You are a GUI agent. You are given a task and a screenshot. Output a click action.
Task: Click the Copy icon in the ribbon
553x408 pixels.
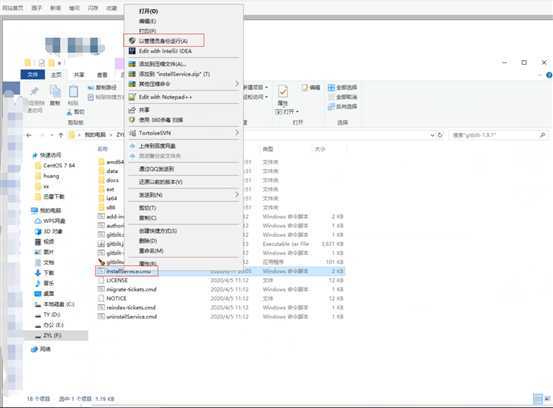click(55, 92)
